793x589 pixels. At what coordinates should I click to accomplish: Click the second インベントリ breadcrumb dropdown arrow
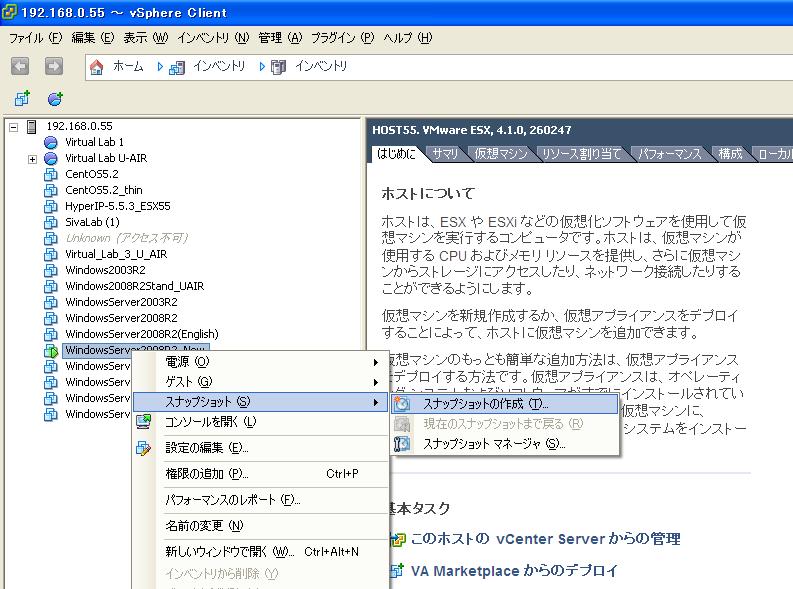tap(262, 67)
